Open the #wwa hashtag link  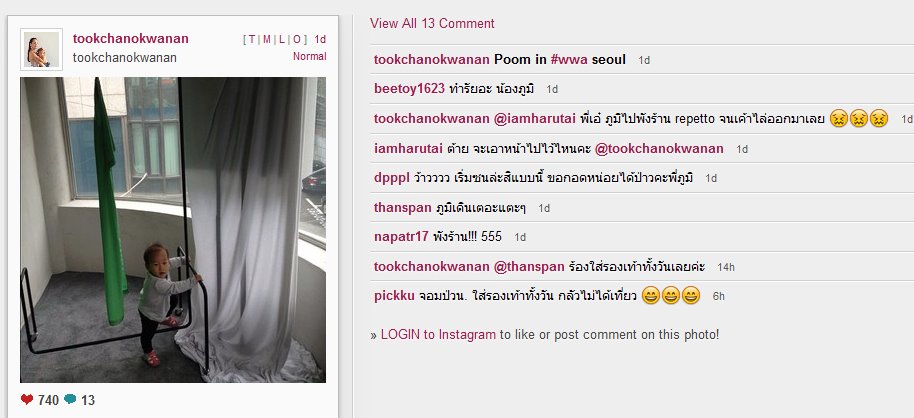(569, 59)
